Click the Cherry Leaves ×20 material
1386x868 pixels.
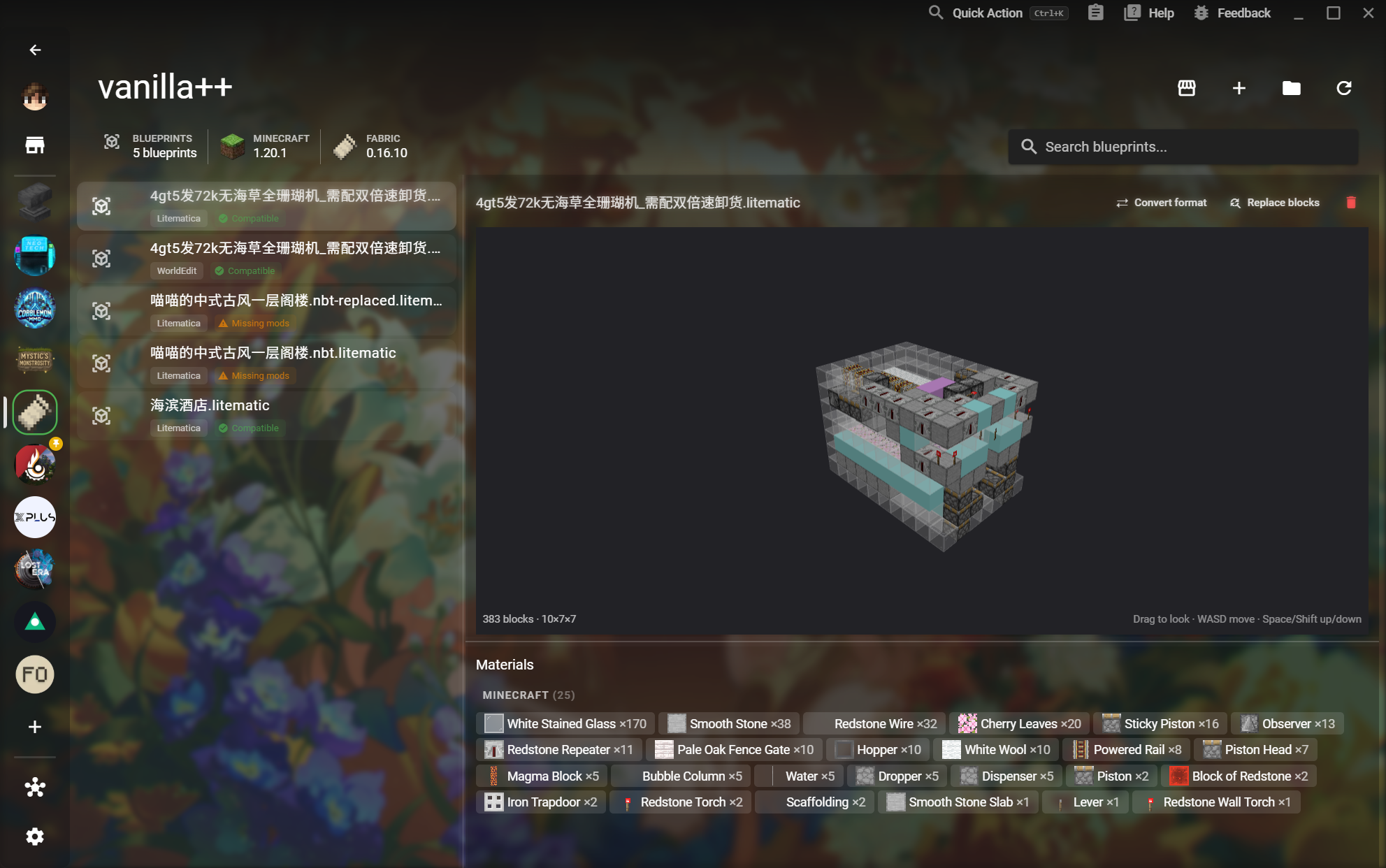pyautogui.click(x=1019, y=723)
